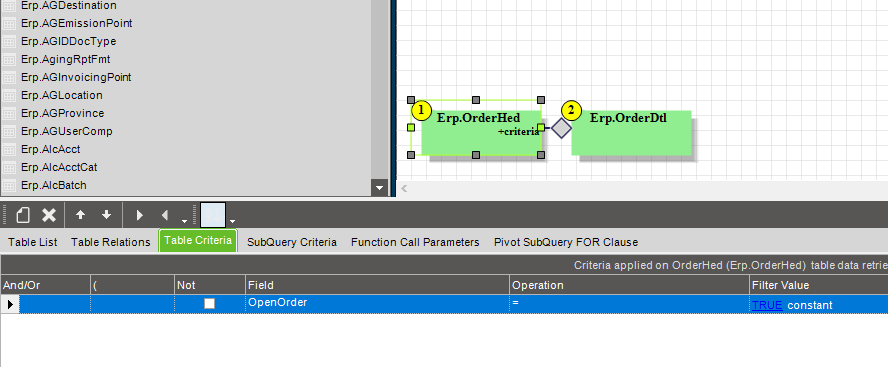The image size is (888, 367).
Task: Click the OpenOrder field cell
Action: 377,304
